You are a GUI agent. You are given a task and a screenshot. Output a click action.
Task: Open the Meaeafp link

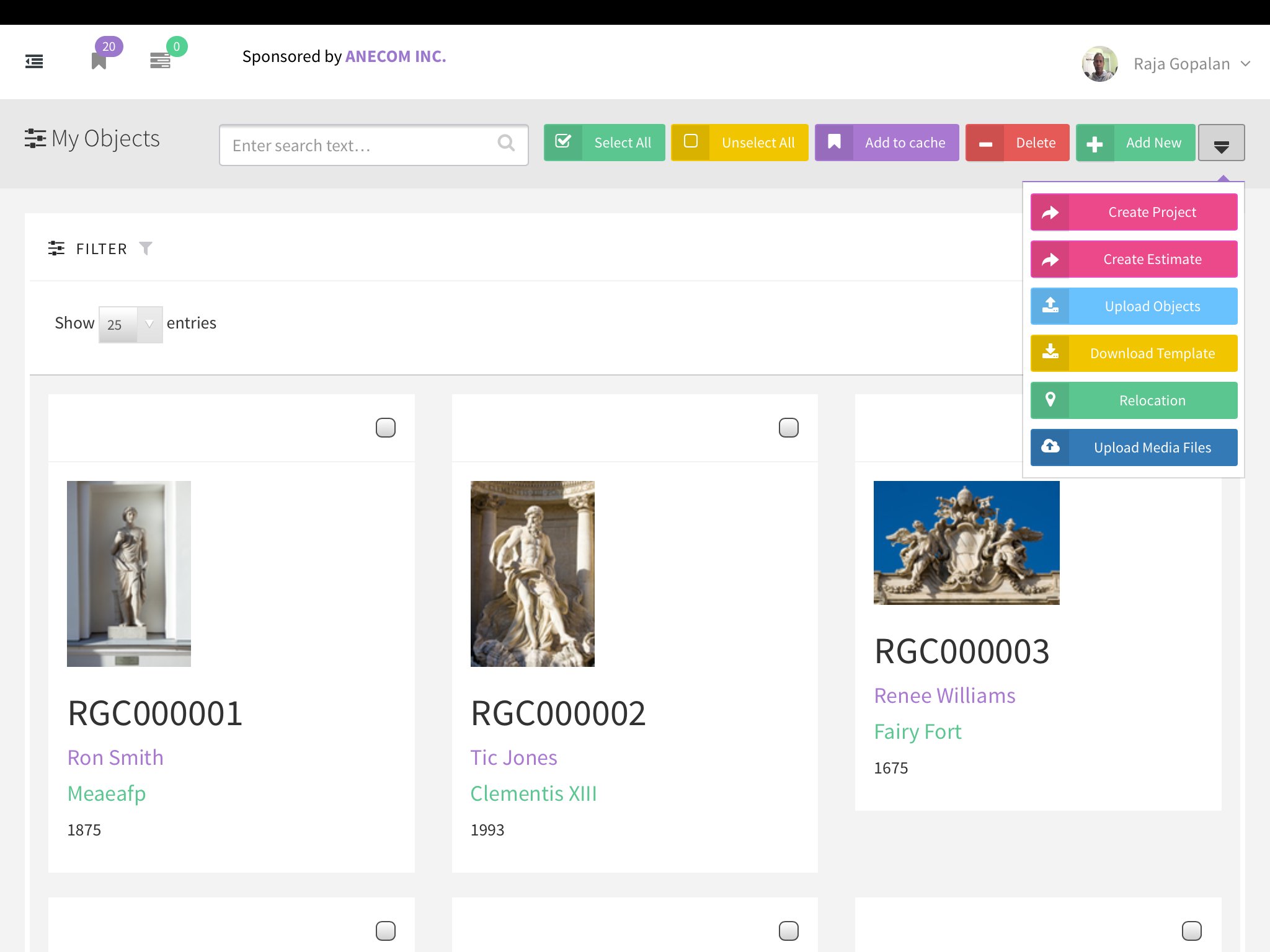(107, 794)
